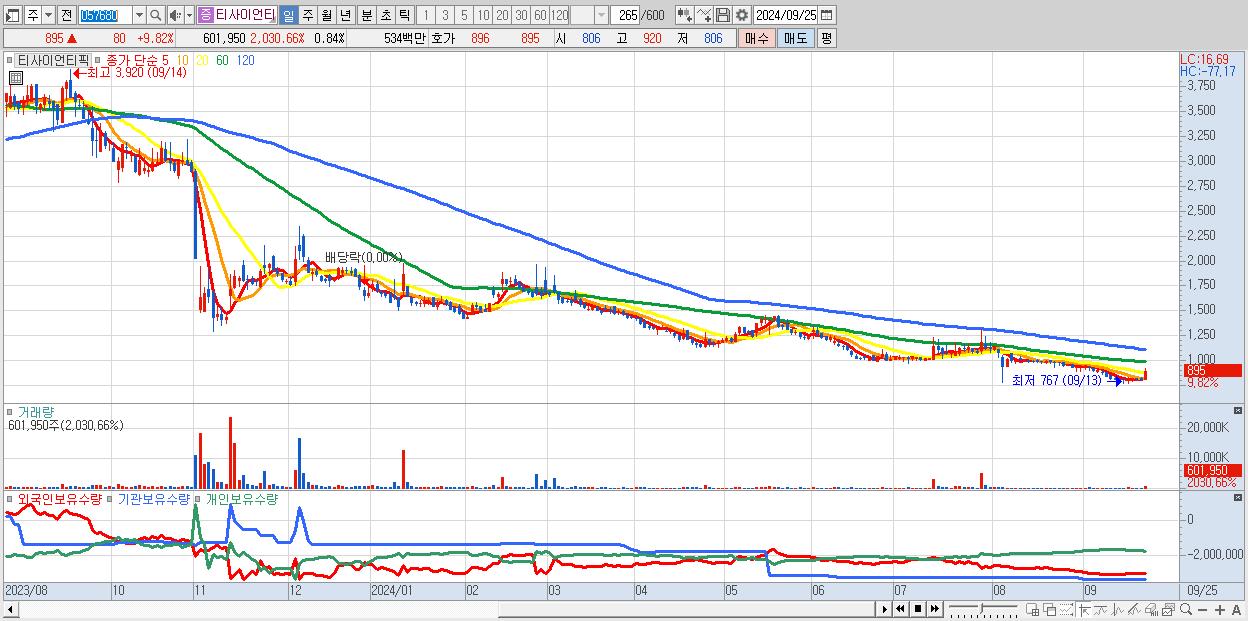
Task: Click the chart image capture icon
Action: point(1168,609)
